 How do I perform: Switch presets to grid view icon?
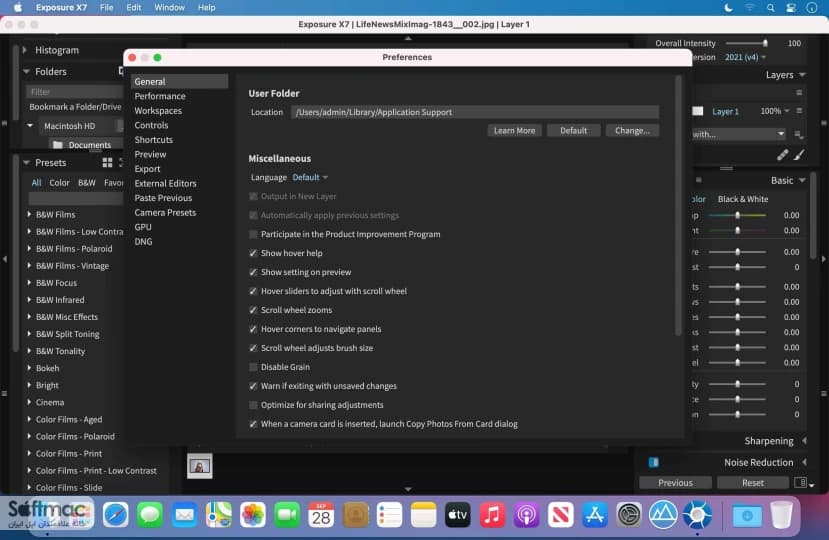tap(107, 163)
